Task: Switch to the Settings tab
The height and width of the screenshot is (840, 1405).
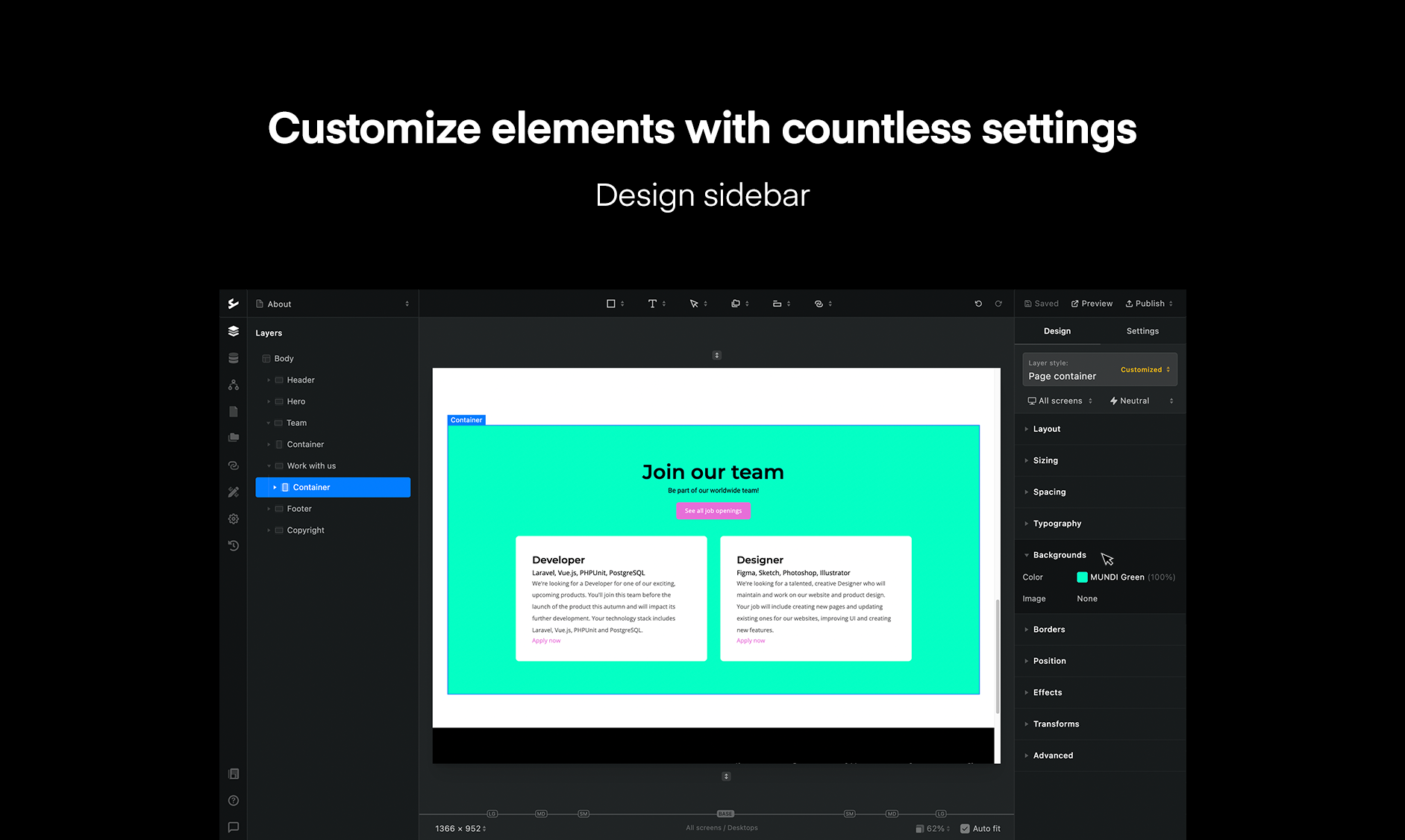Action: coord(1142,331)
